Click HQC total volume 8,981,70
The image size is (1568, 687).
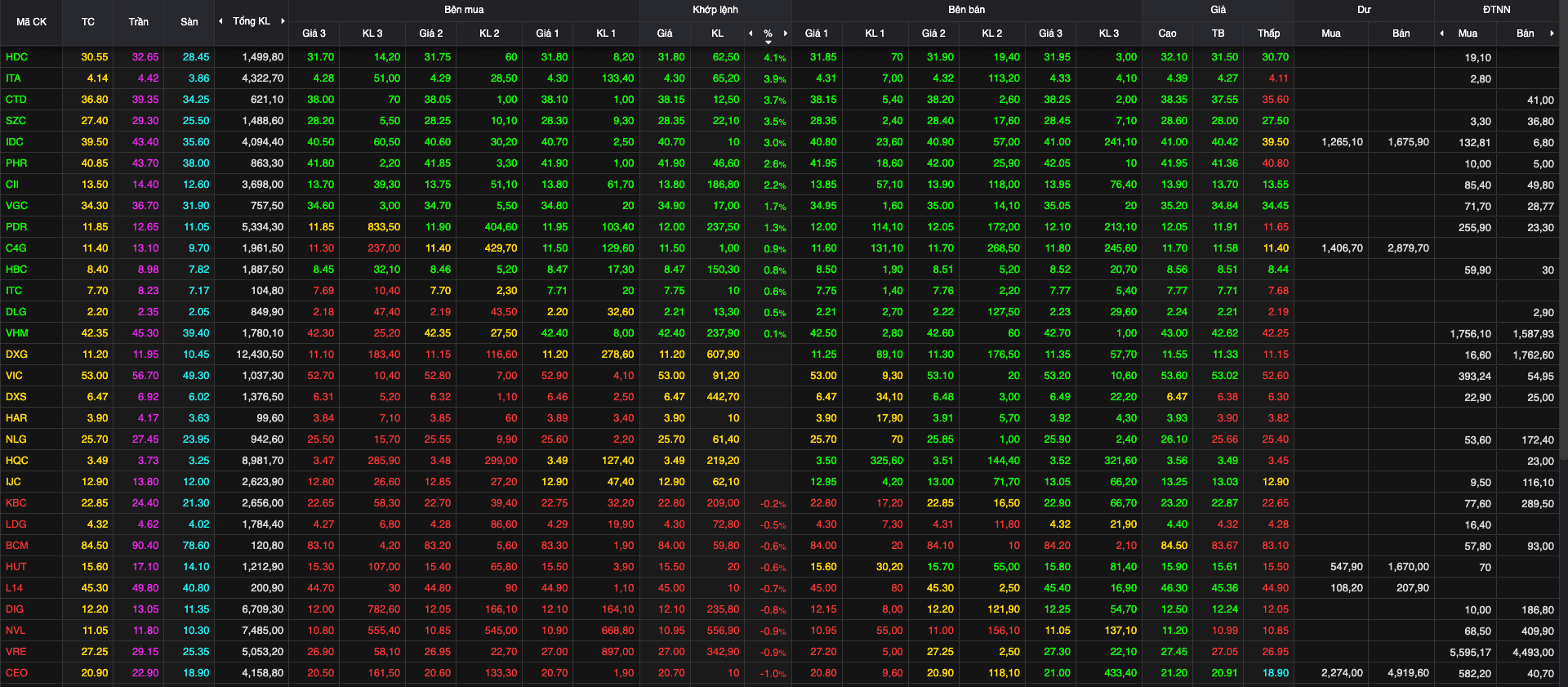[x=263, y=461]
